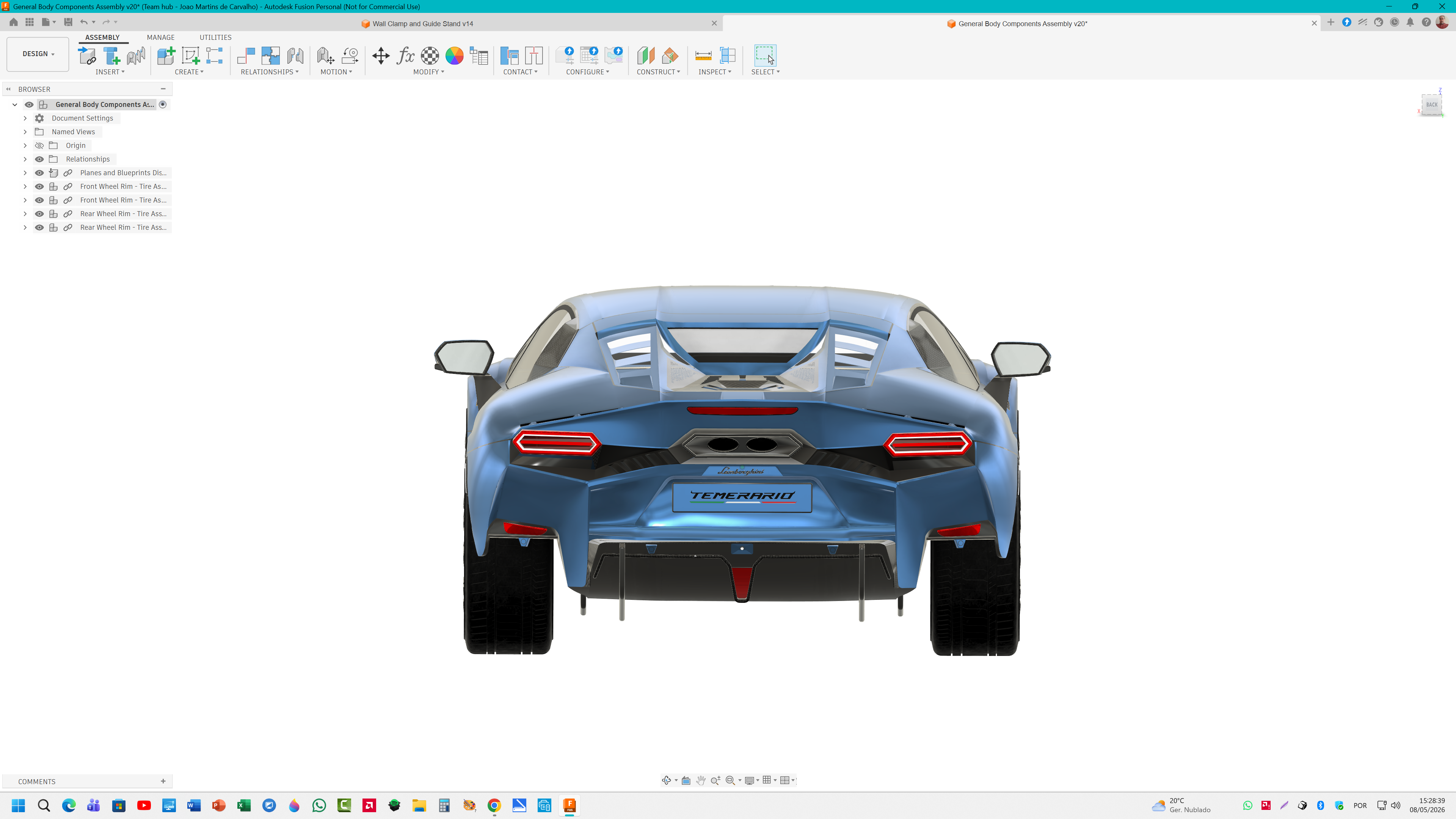Expand Planes and Blueprints tree node
This screenshot has width=1456, height=819.
[x=25, y=173]
